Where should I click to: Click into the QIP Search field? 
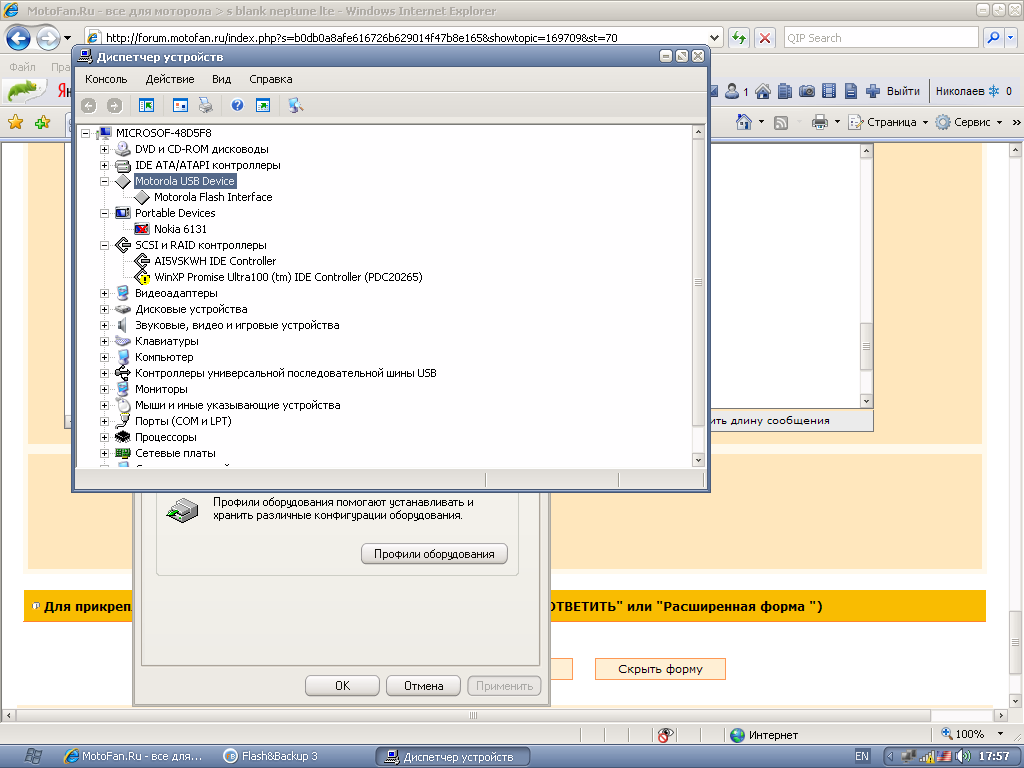[881, 38]
